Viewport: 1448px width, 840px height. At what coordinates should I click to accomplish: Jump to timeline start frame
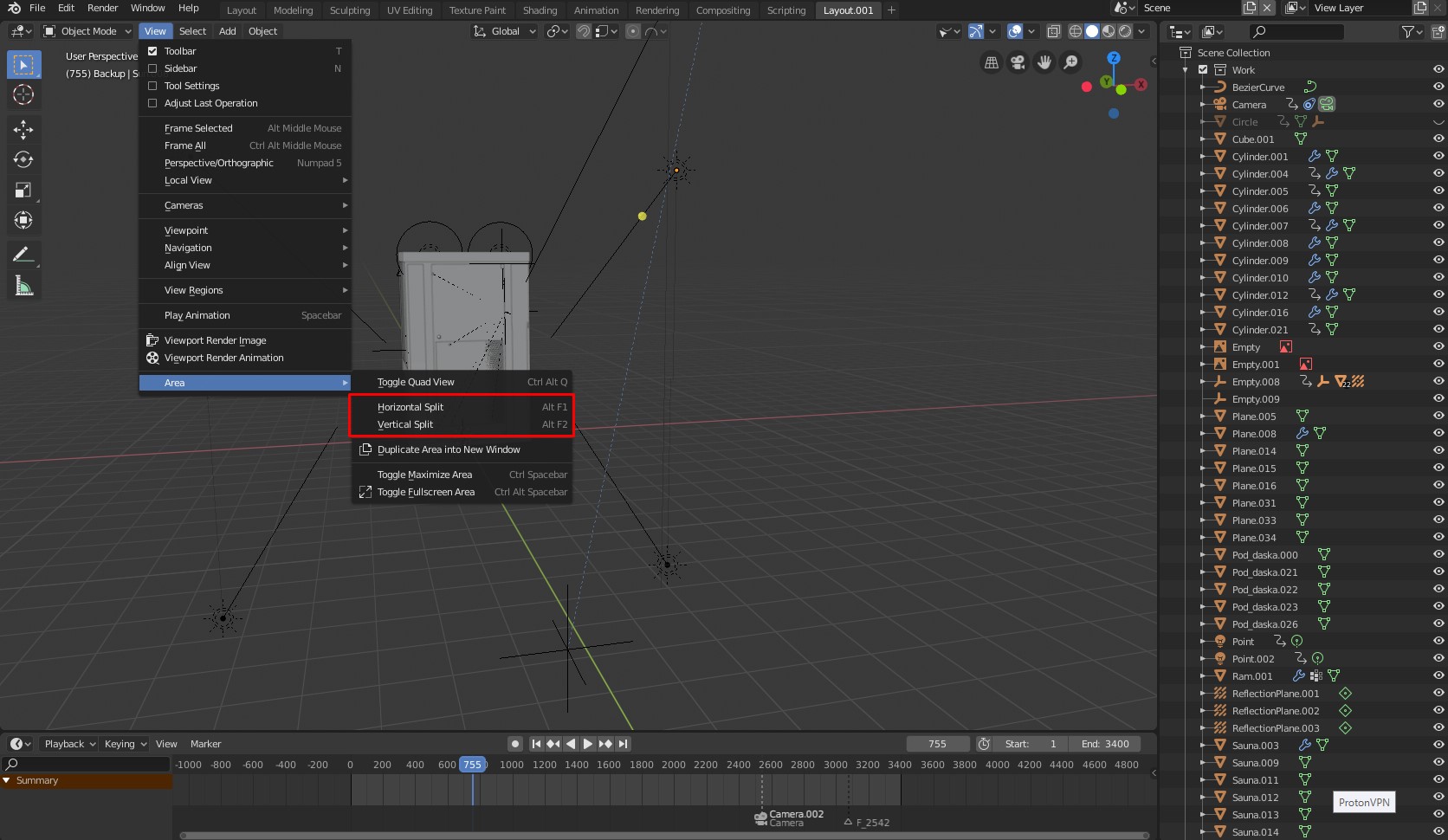click(x=536, y=744)
